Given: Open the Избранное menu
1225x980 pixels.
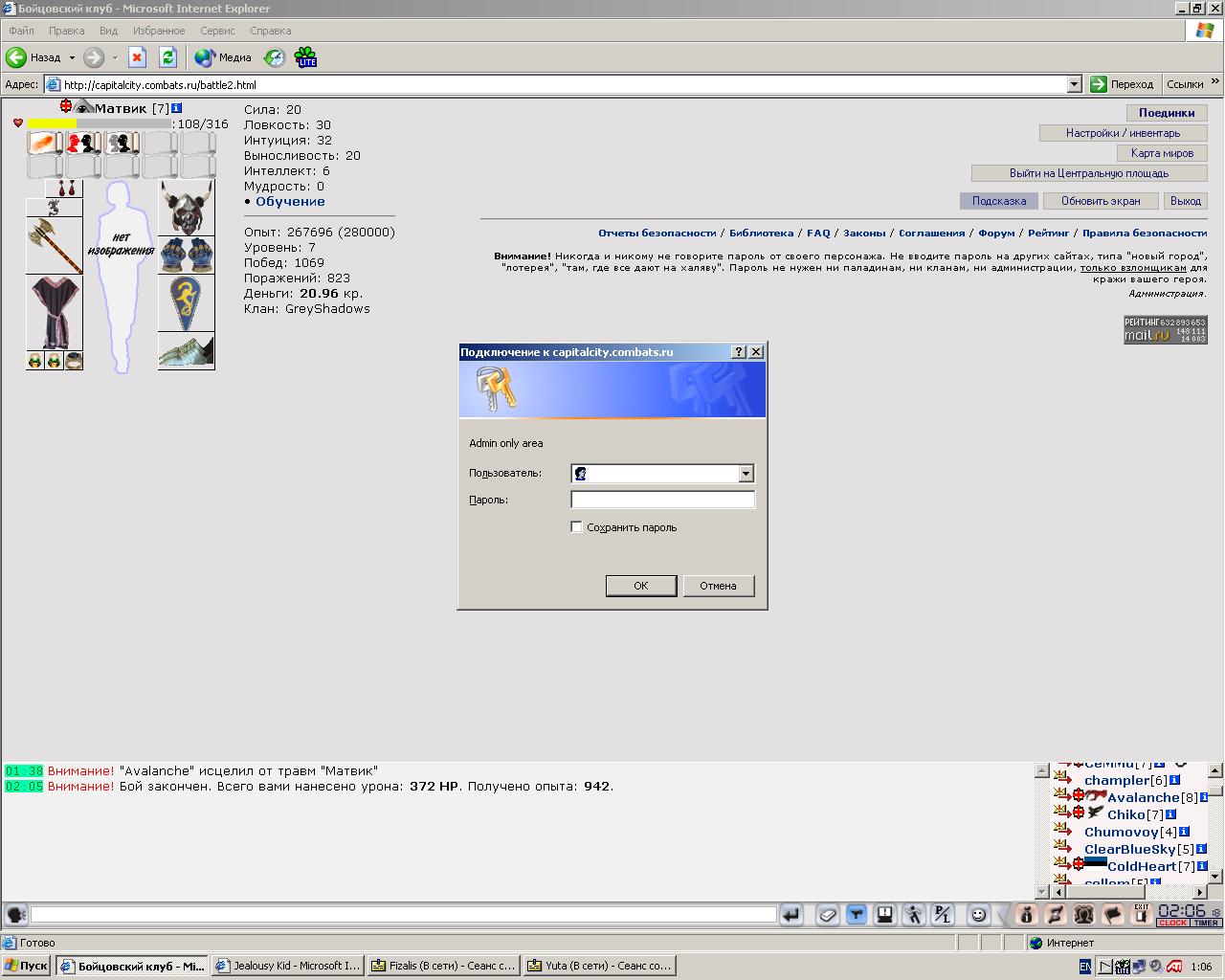Looking at the screenshot, I should pyautogui.click(x=159, y=31).
